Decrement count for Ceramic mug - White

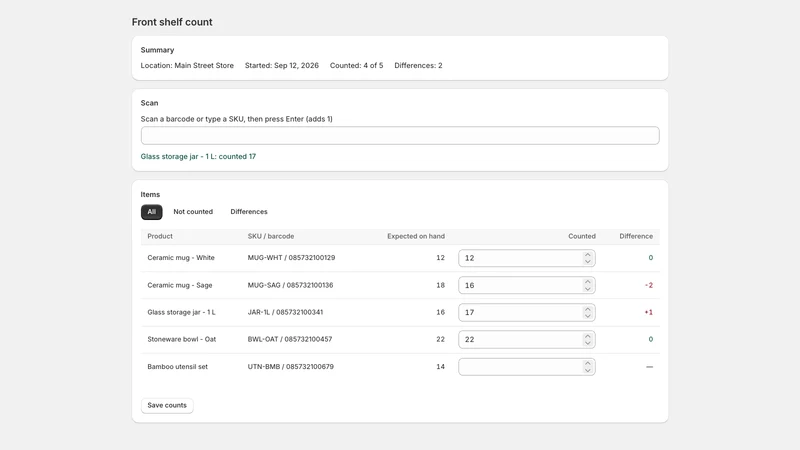tap(588, 262)
